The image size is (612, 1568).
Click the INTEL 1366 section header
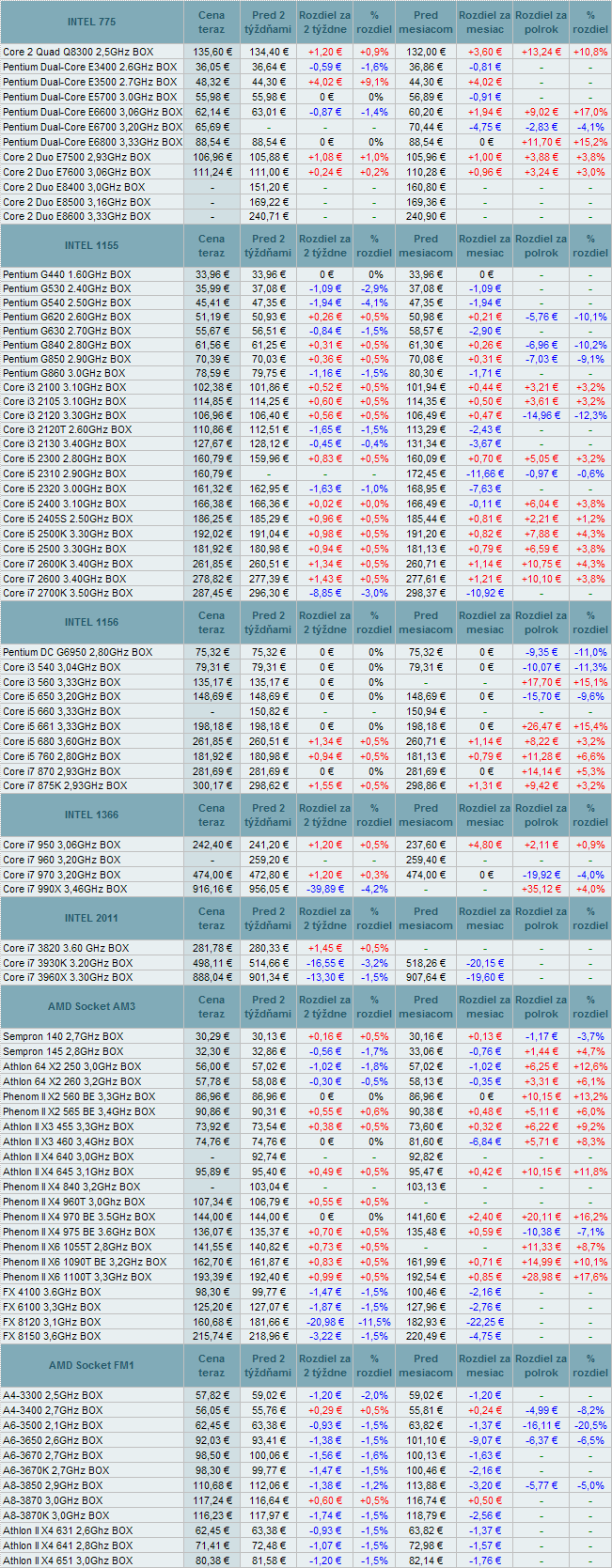(92, 815)
